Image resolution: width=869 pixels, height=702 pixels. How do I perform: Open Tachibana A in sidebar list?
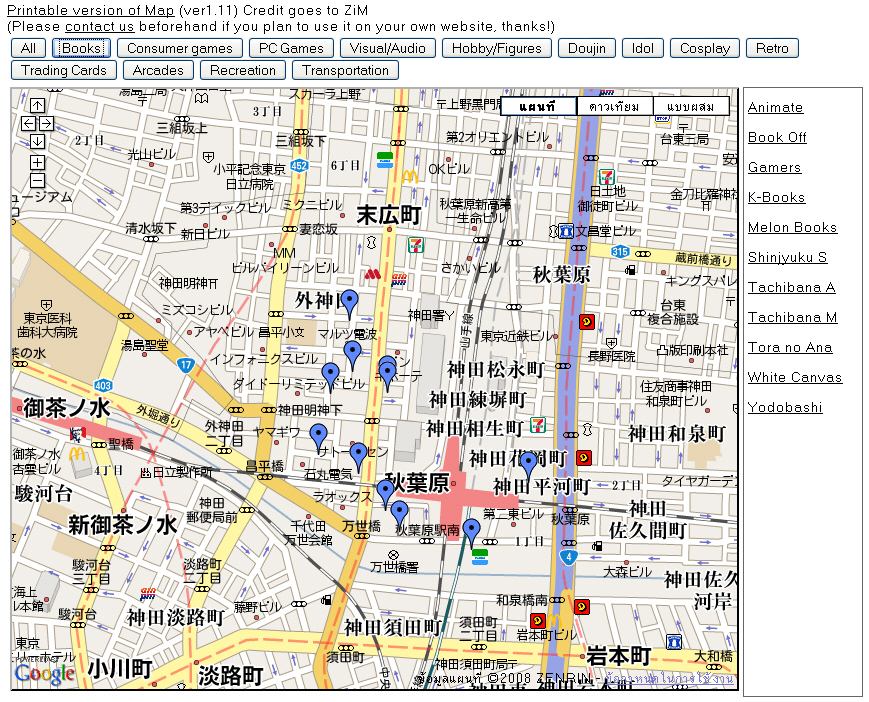(x=791, y=287)
